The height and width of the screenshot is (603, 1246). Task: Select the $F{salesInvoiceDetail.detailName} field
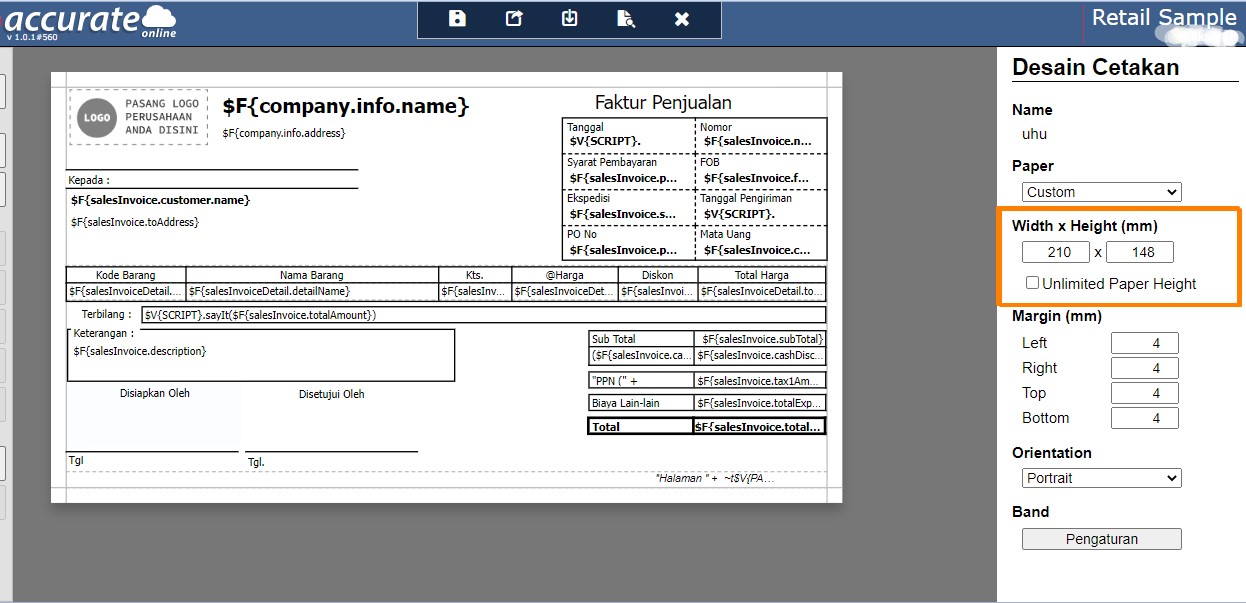tap(312, 292)
